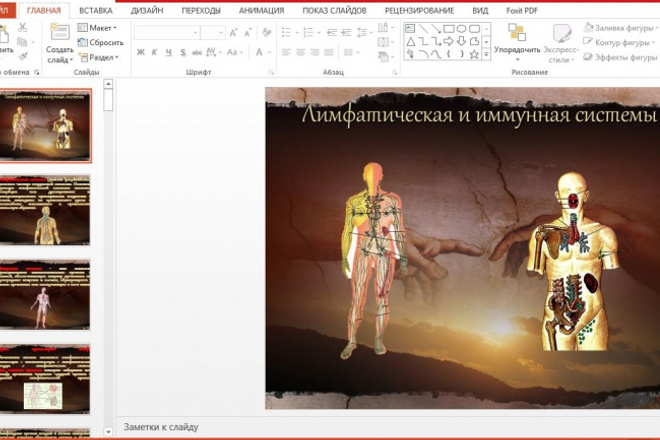The width and height of the screenshot is (660, 440).
Task: Toggle bold Ж formatting
Action: tap(141, 52)
